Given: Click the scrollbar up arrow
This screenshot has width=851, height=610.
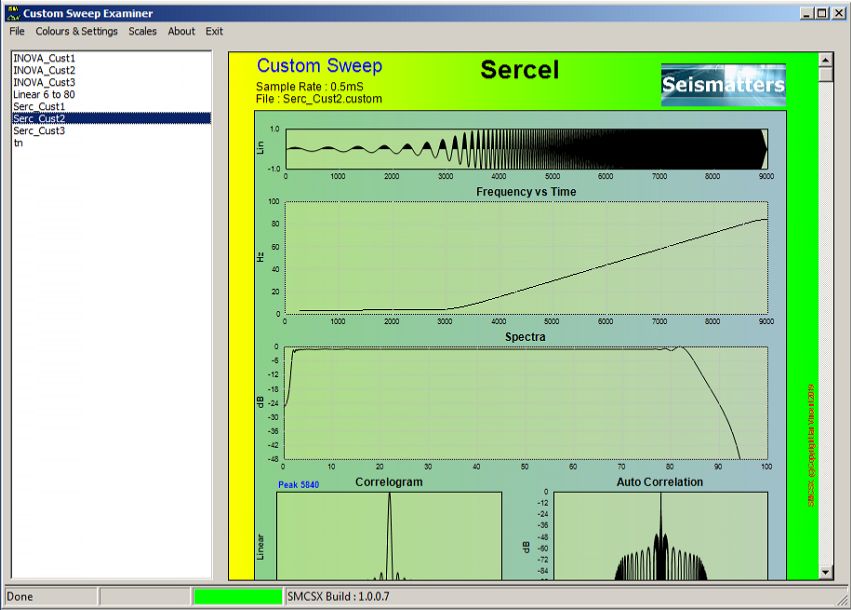Looking at the screenshot, I should click(x=825, y=60).
